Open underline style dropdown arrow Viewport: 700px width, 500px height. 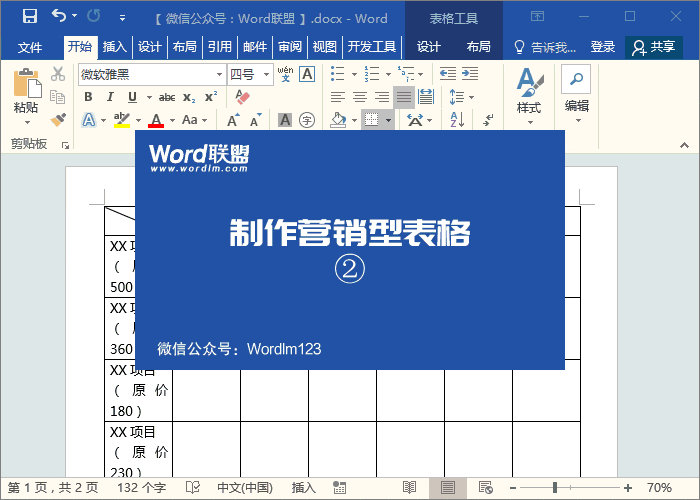149,97
